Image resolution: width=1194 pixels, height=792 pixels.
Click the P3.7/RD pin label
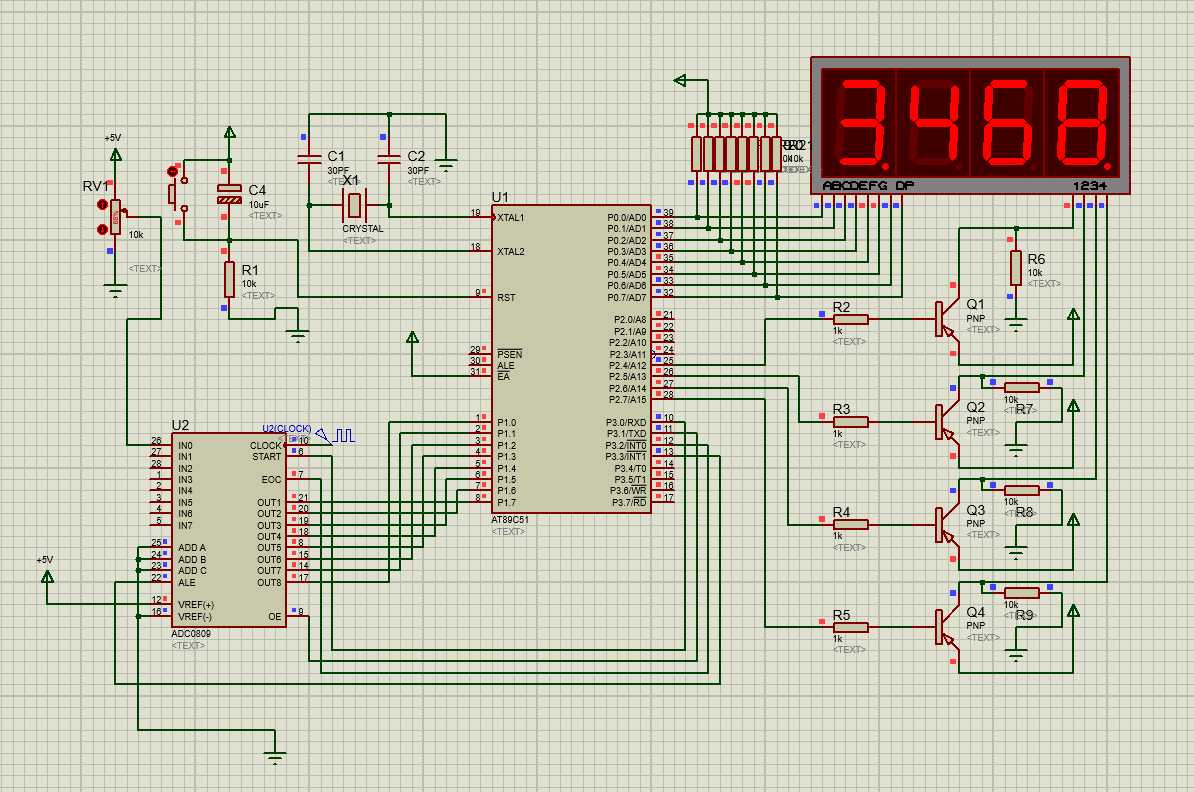[629, 502]
